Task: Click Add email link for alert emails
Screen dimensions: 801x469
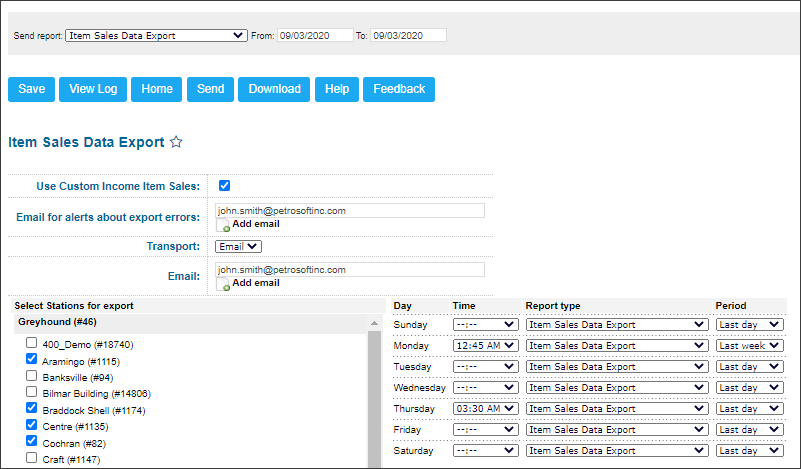Action: (256, 224)
